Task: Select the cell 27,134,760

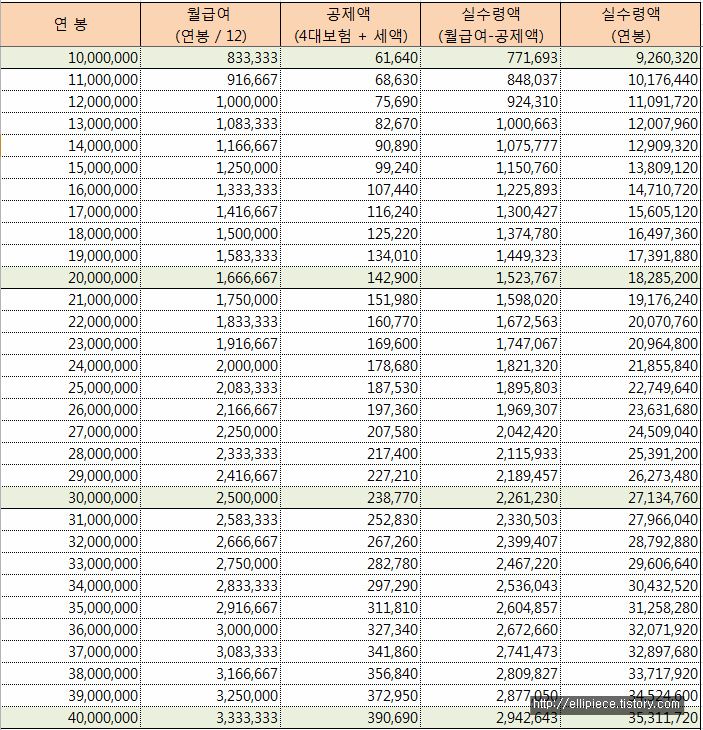Action: (x=631, y=498)
